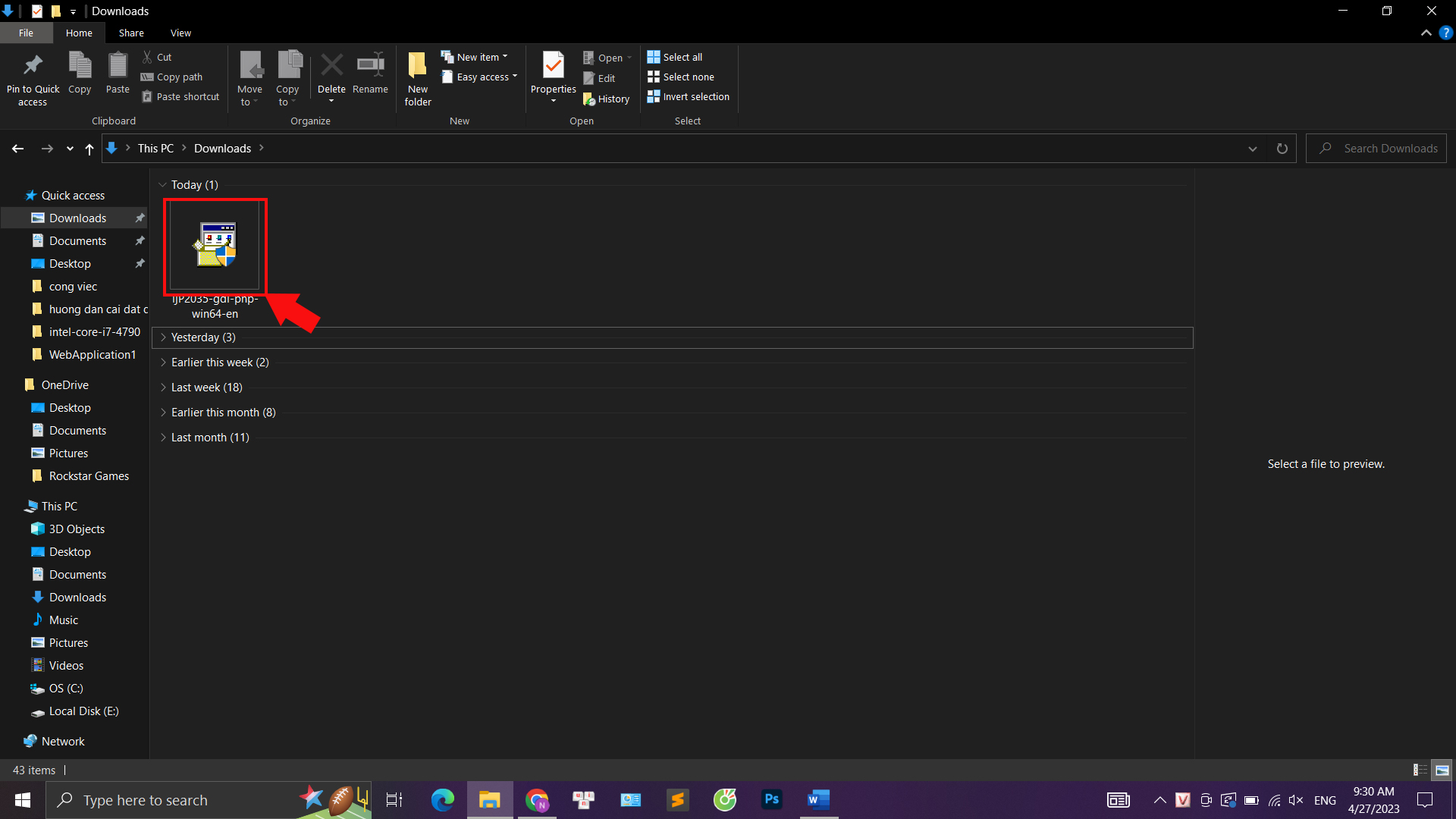Click Open in the ribbon
The width and height of the screenshot is (1456, 819).
pos(607,58)
